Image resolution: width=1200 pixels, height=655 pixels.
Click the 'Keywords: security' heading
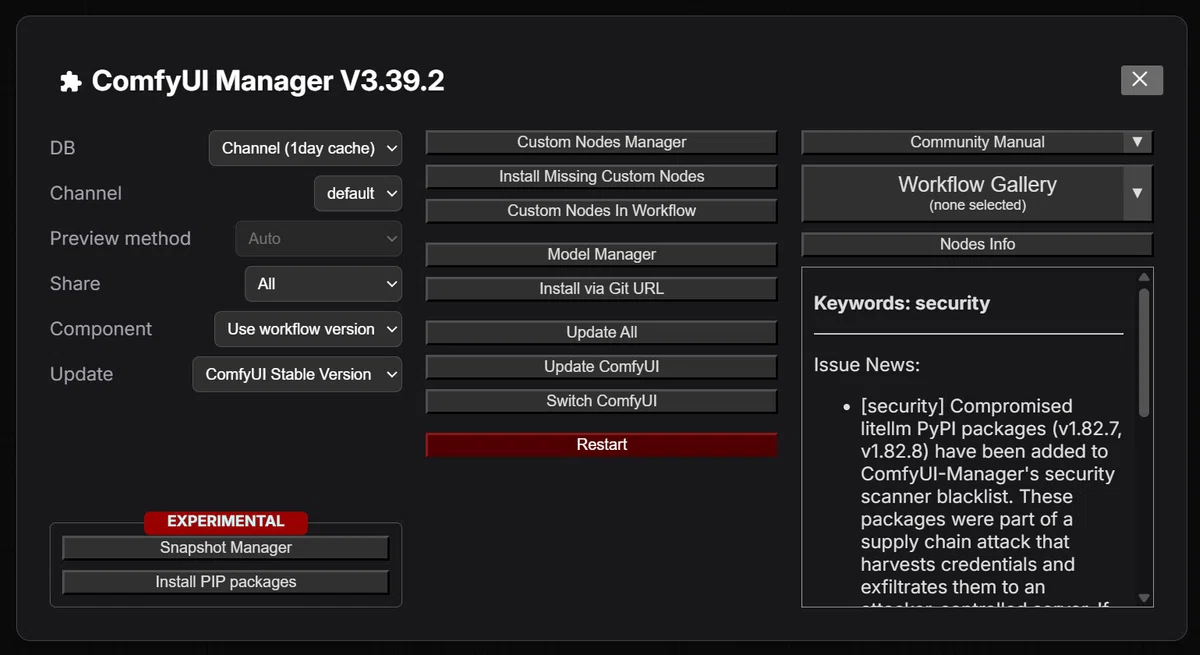[902, 303]
